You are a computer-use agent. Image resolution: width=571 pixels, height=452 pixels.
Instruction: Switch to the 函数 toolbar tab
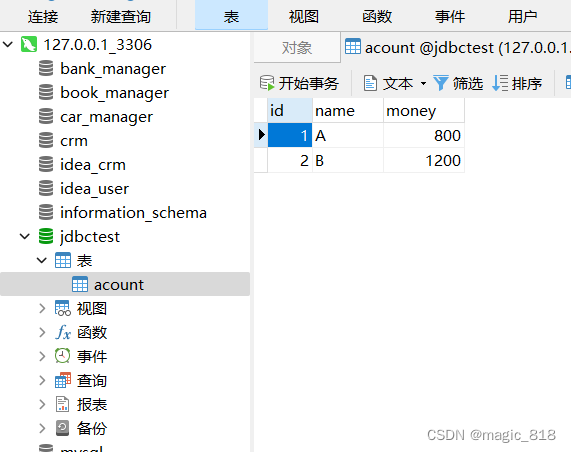pos(377,16)
